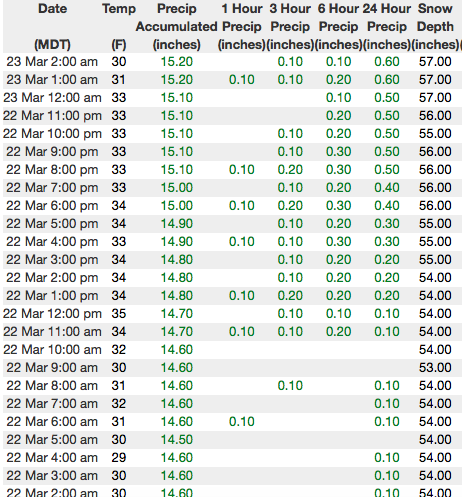Click the 1 Hour Precip header
Screen dimensions: 462x497
coord(242,26)
